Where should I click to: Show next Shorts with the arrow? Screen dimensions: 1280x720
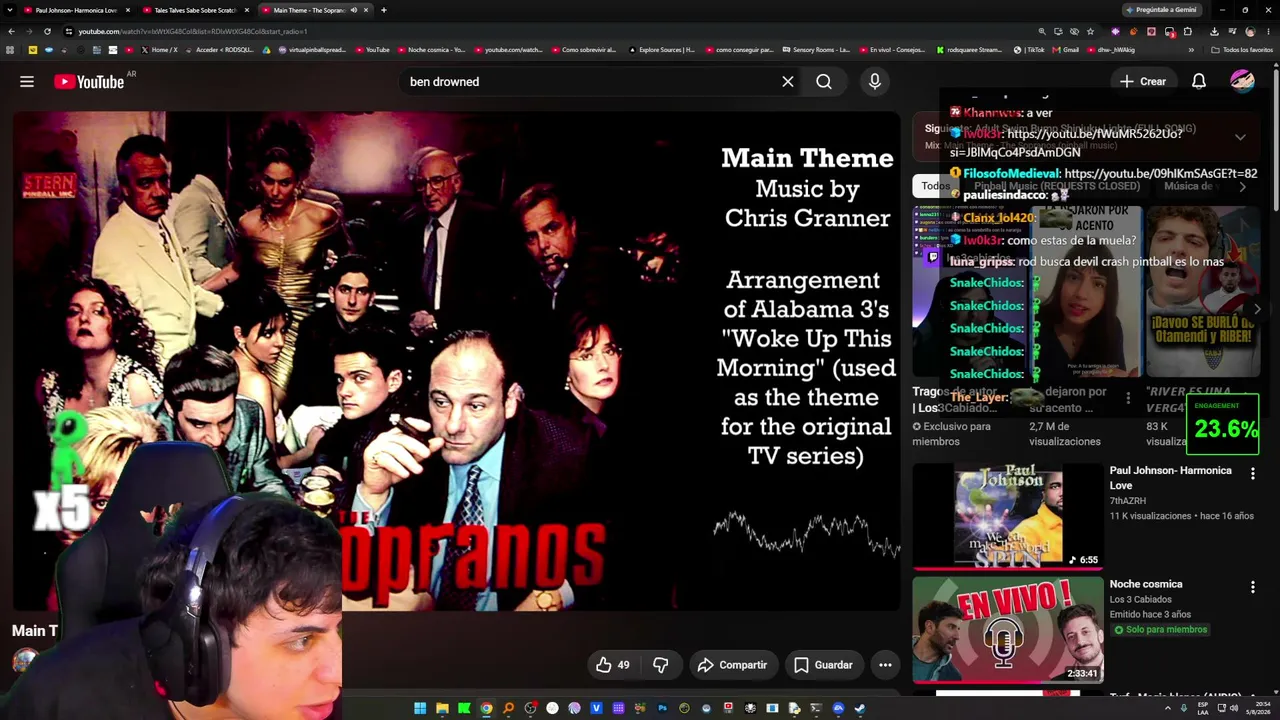(1256, 309)
